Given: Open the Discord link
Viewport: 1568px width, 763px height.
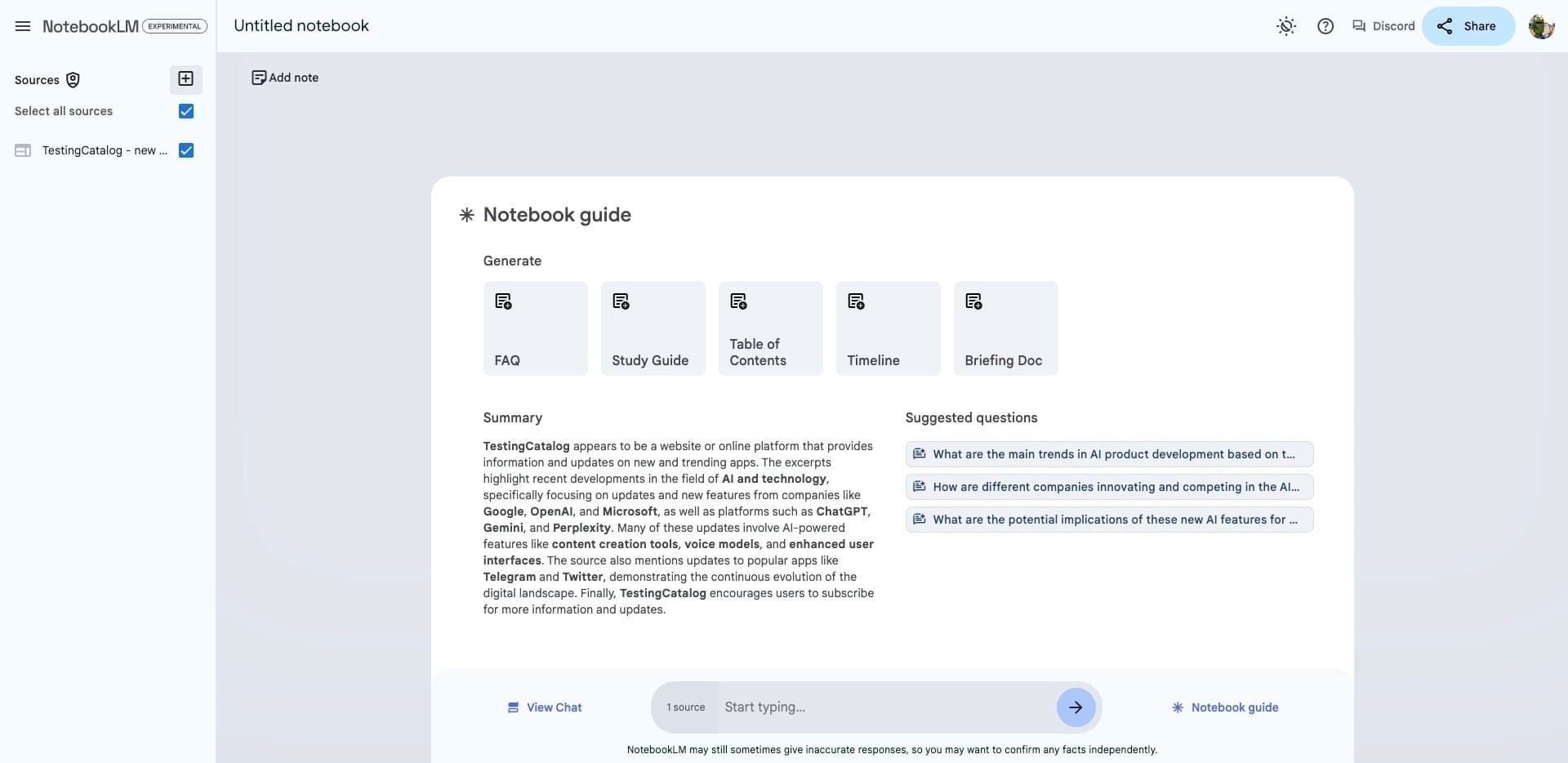Looking at the screenshot, I should pos(1383,26).
